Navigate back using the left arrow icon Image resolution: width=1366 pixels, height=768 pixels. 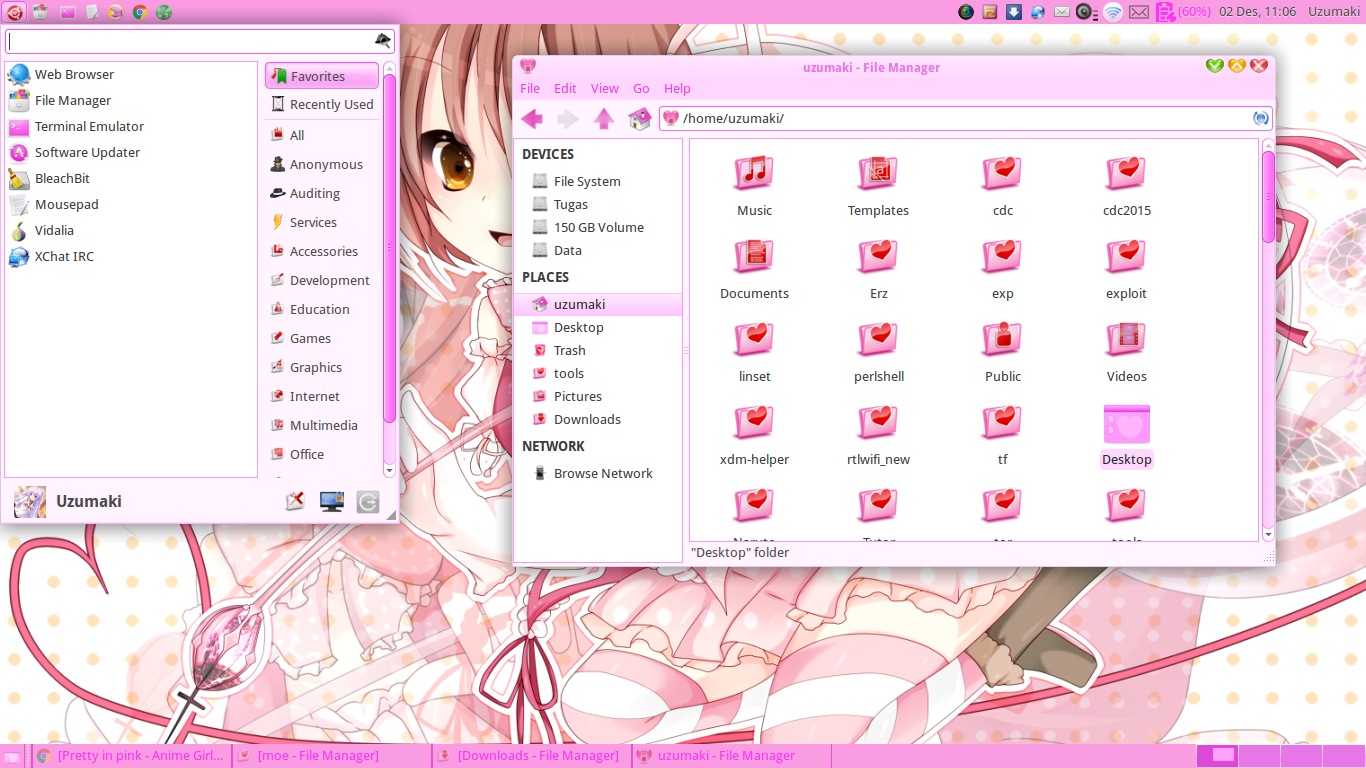pos(533,118)
